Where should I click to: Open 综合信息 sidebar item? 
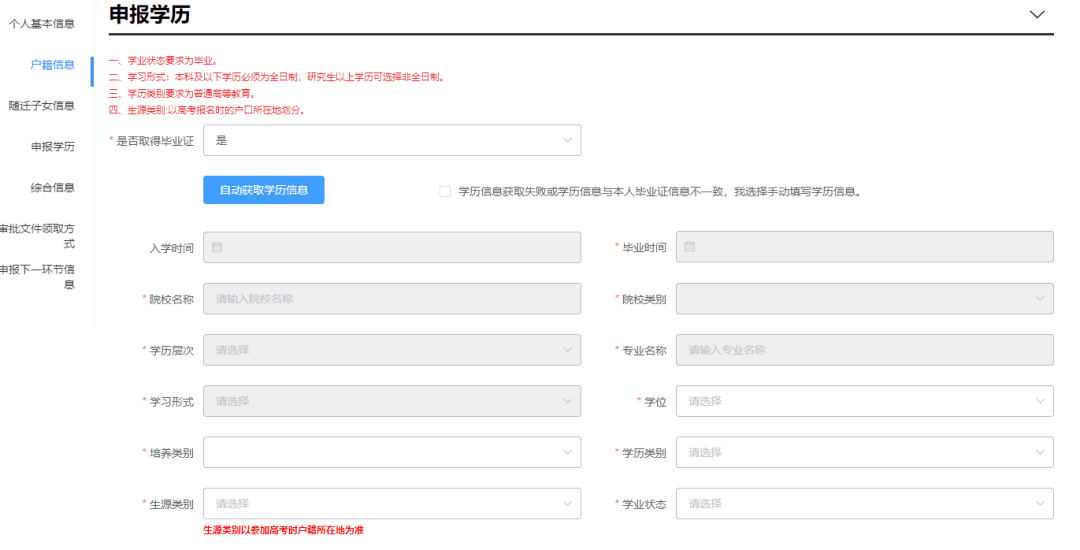[52, 187]
